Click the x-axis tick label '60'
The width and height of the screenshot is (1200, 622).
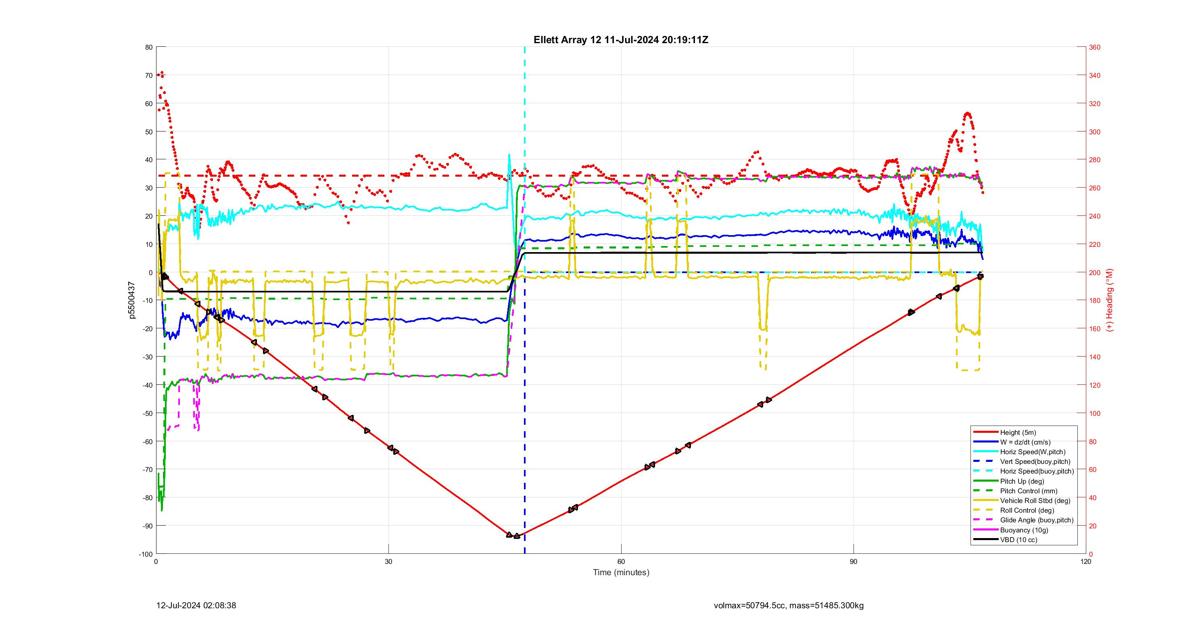click(x=622, y=561)
